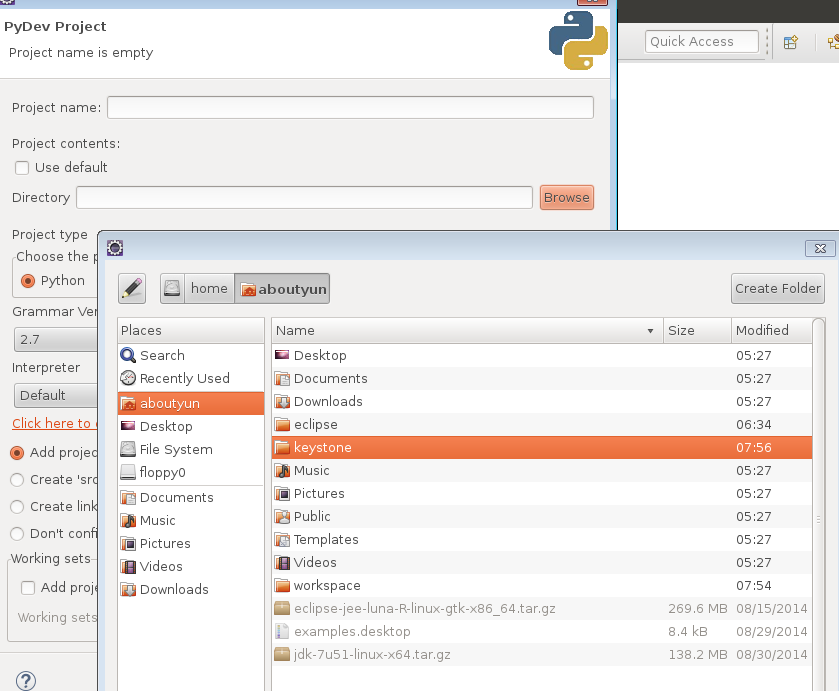Click Open Perspective icon next to Quick Access
Image resolution: width=839 pixels, height=691 pixels.
click(791, 42)
